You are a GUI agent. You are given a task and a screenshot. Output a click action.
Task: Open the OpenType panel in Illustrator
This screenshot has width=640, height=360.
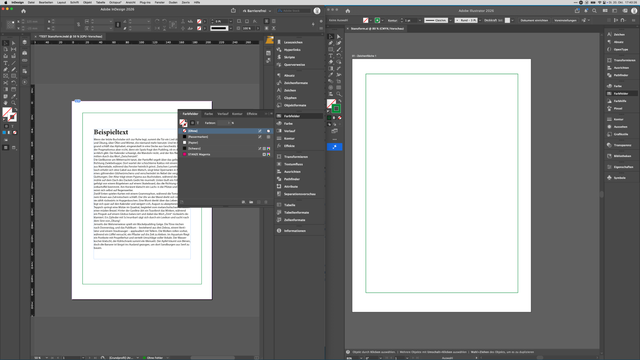pyautogui.click(x=620, y=49)
